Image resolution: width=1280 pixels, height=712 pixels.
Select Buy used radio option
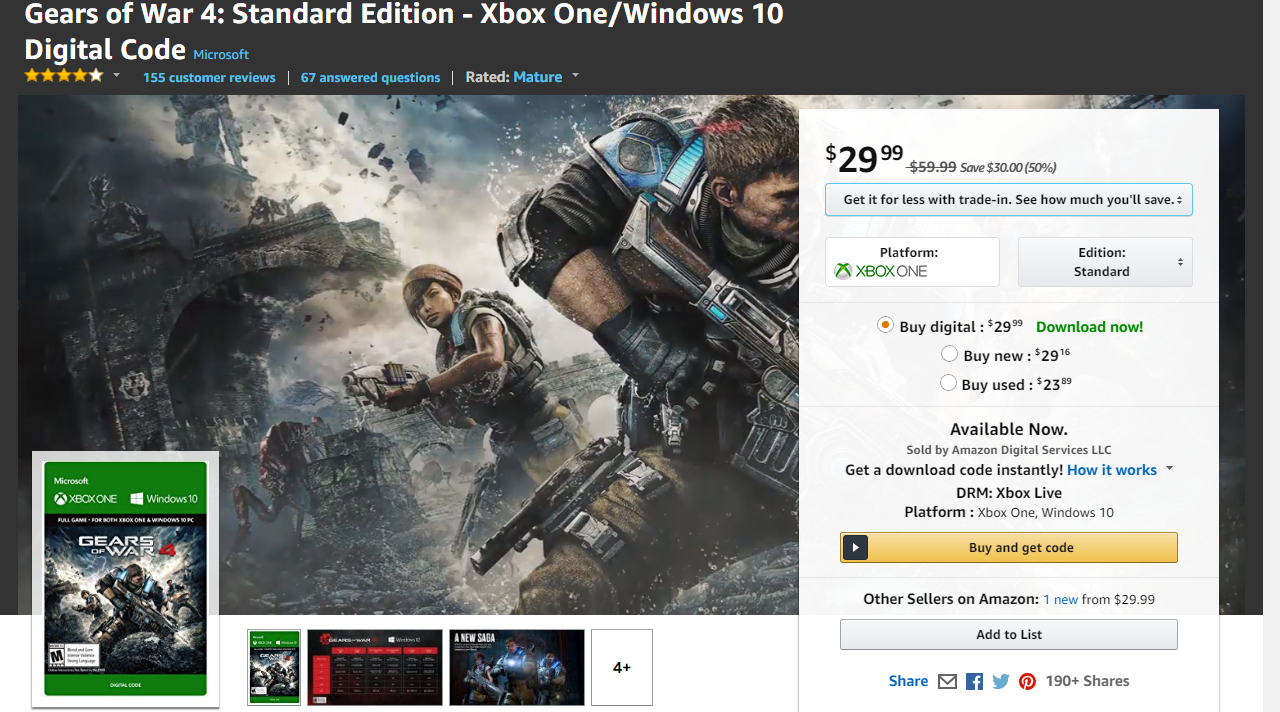[949, 383]
